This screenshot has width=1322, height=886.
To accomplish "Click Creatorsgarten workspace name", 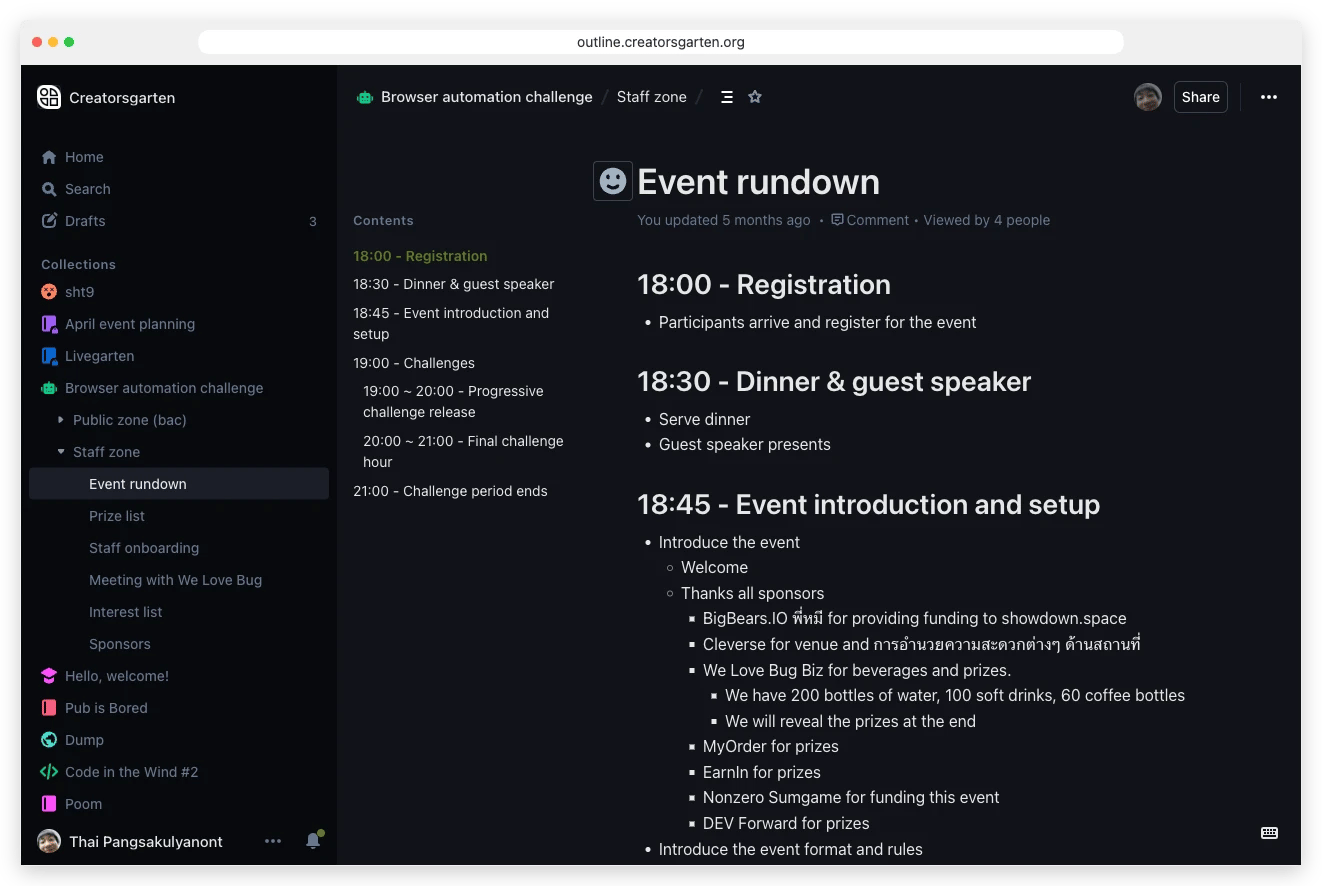I will [x=122, y=97].
